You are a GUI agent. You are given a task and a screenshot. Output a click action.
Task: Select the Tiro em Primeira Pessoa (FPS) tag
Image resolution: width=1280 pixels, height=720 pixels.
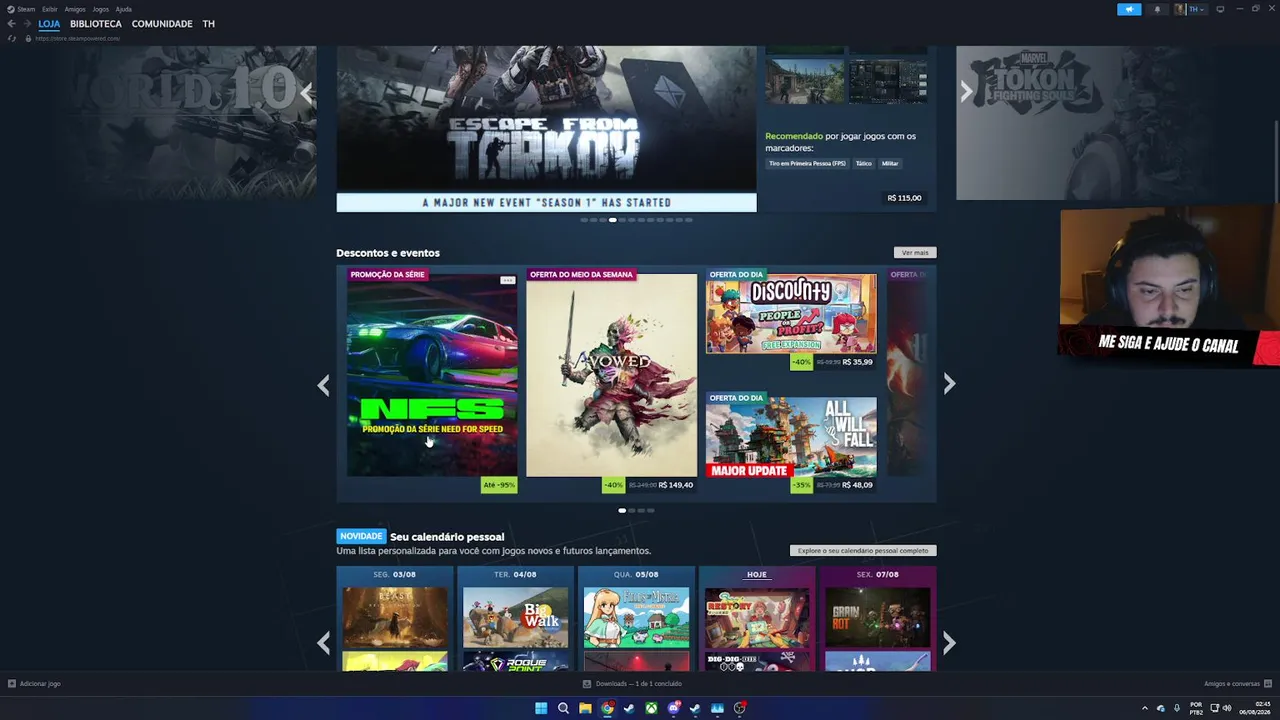click(x=807, y=163)
